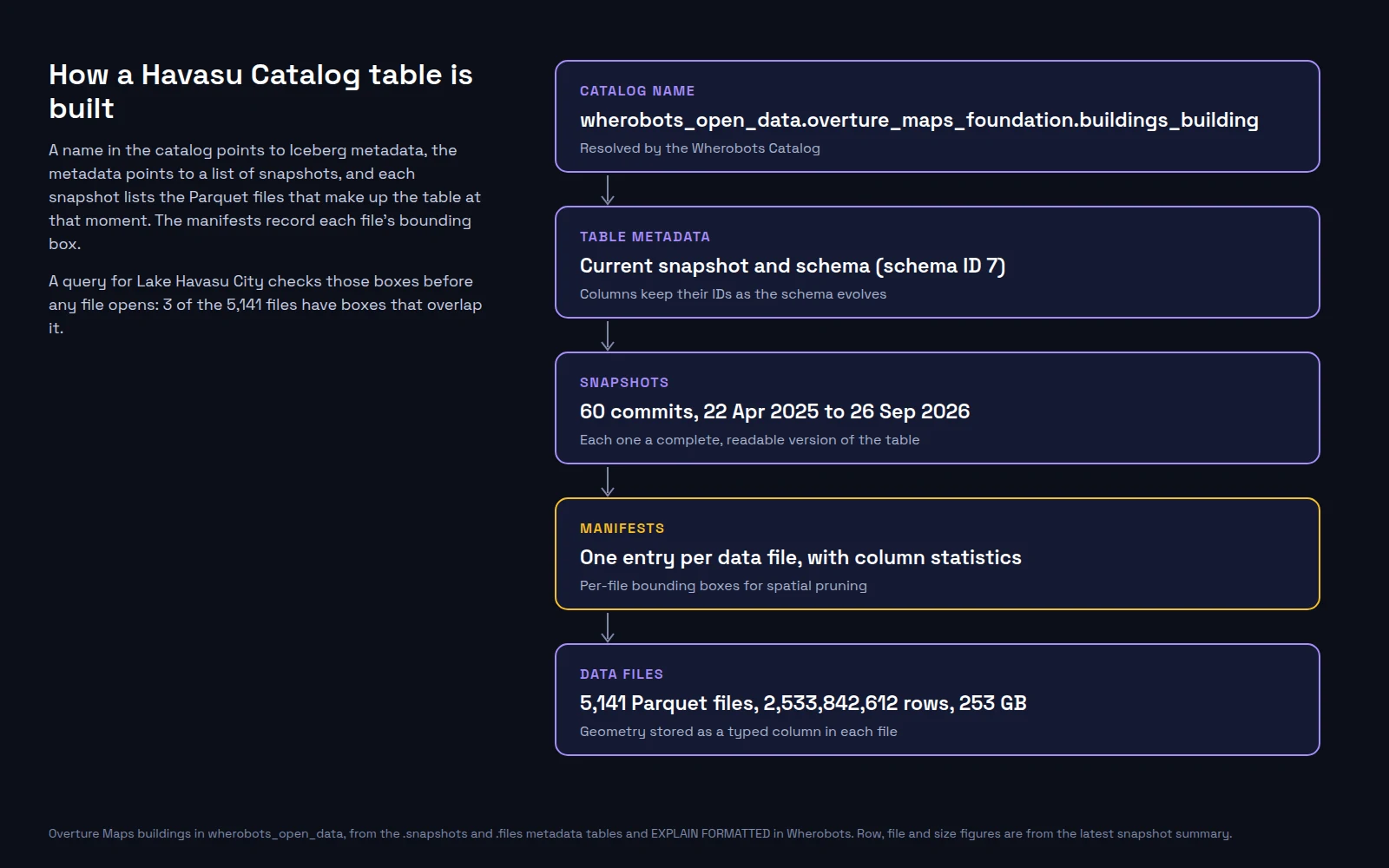Click the paragraph starting 'A name in the catalog'
This screenshot has width=1389, height=868.
265,197
